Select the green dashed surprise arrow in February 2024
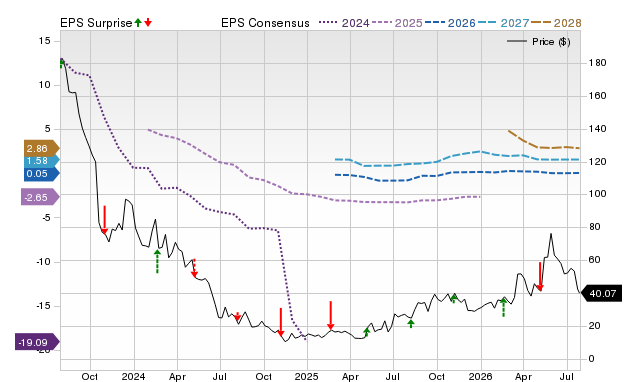The width and height of the screenshot is (640, 382). 157,261
